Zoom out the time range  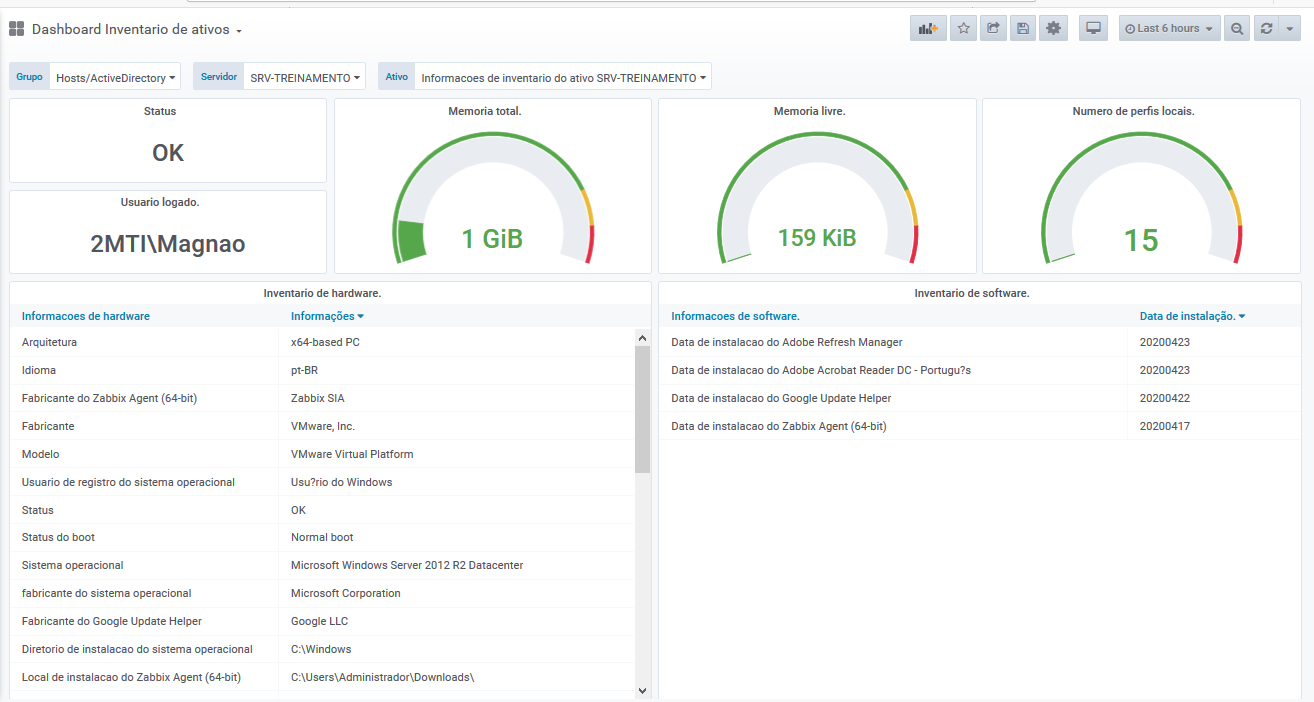(x=1238, y=29)
